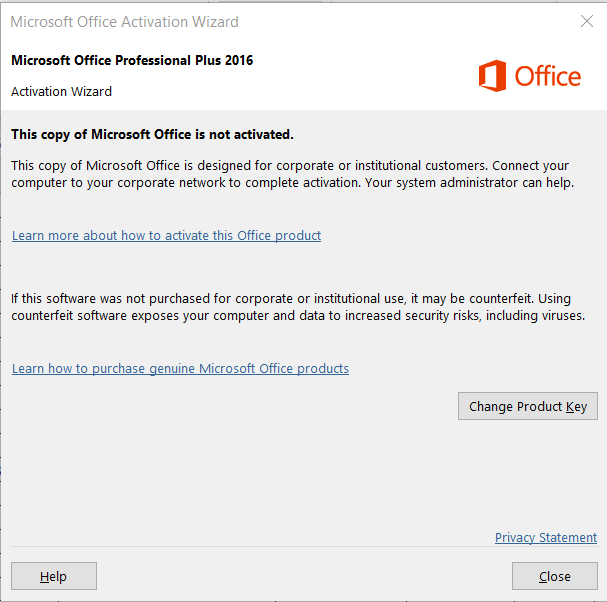The width and height of the screenshot is (607, 602).
Task: Click the "Activation Wizard" subtitle text
Action: pyautogui.click(x=61, y=92)
